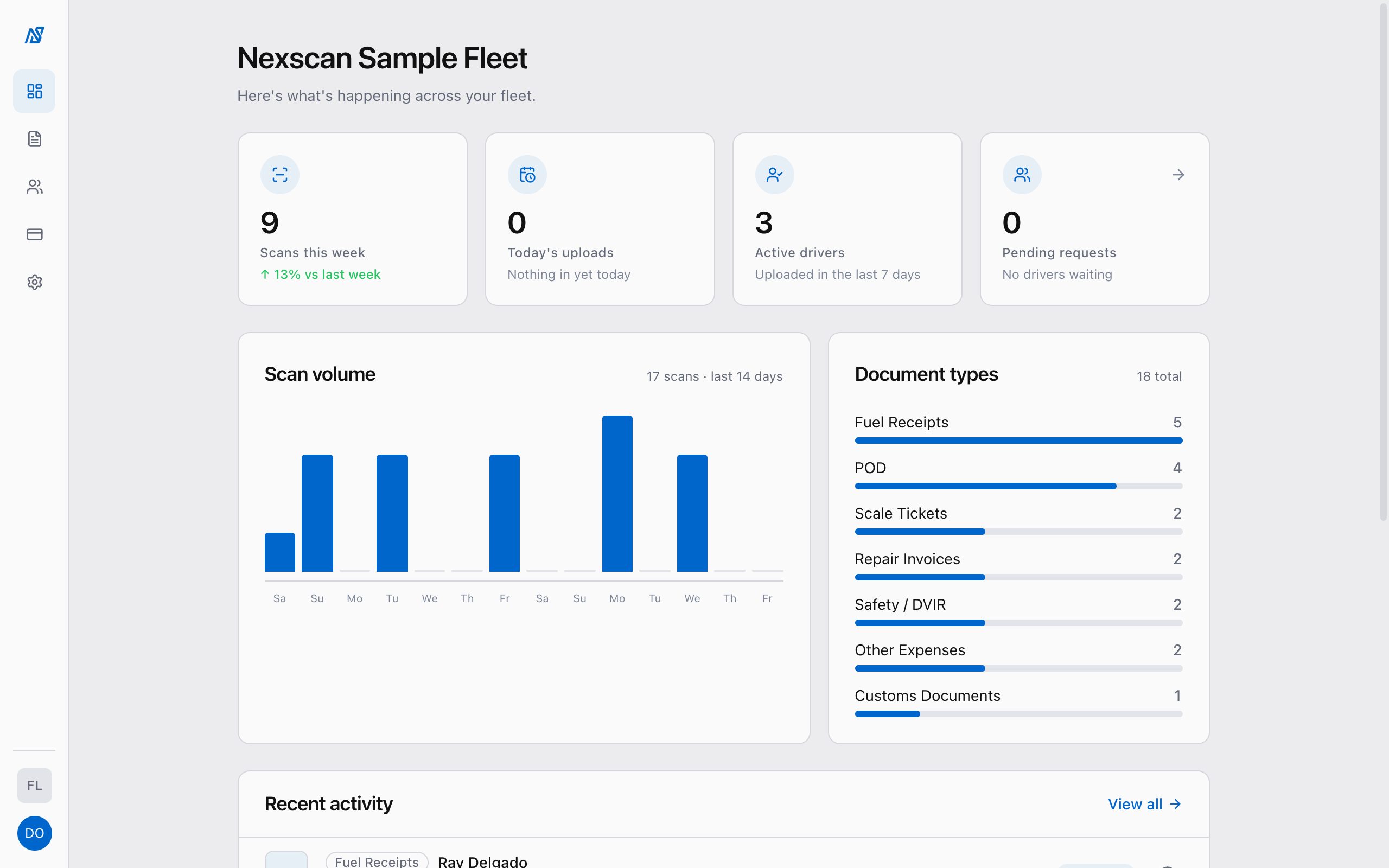Viewport: 1389px width, 868px height.
Task: Click 'Nothing in yet today' text
Action: click(569, 275)
